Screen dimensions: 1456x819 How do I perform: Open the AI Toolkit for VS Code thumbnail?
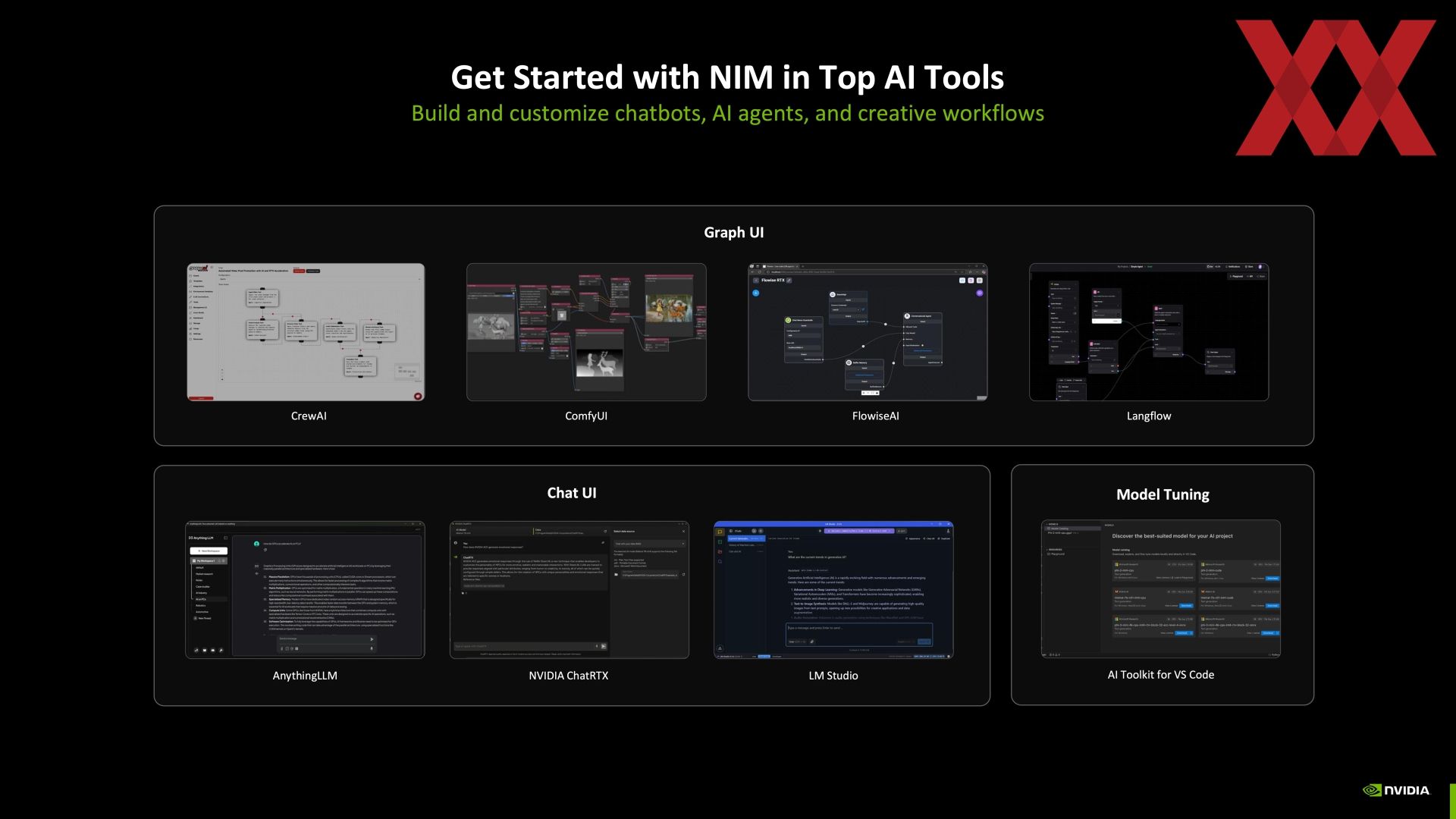pos(1161,588)
